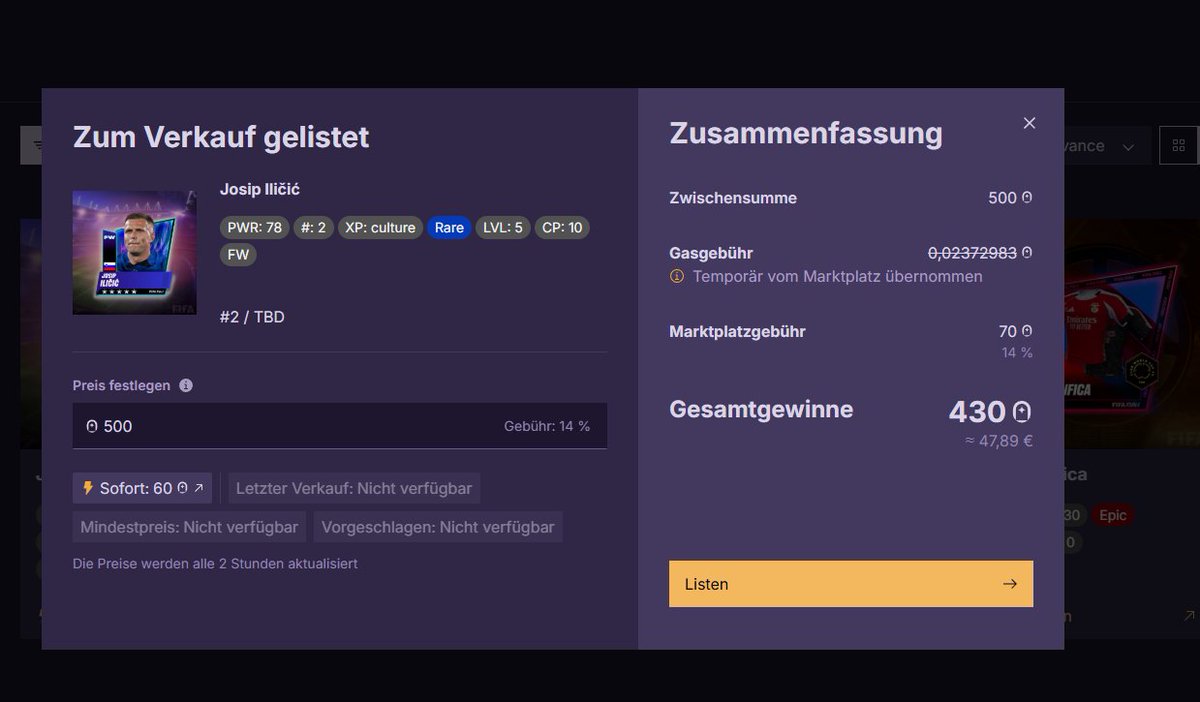The image size is (1200, 702).
Task: Click the warning icon beside Temporär vom Marktplatz
Action: (677, 276)
